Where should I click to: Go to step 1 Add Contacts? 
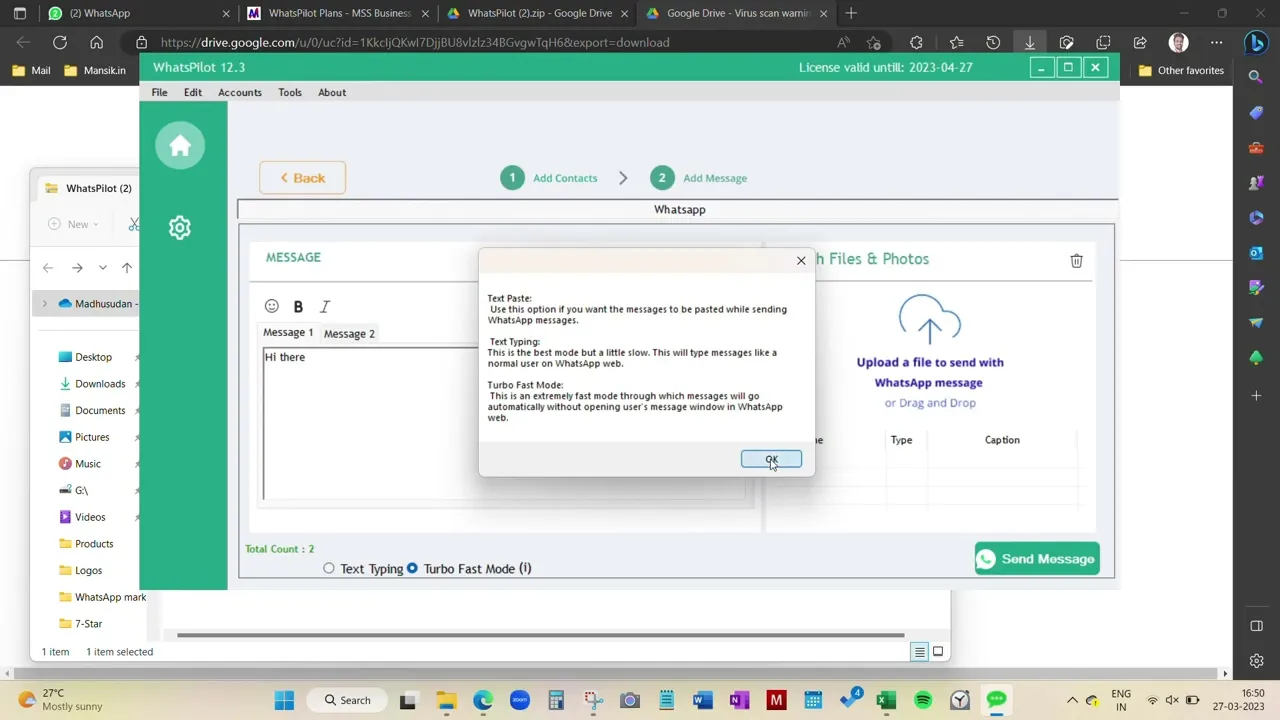point(549,178)
